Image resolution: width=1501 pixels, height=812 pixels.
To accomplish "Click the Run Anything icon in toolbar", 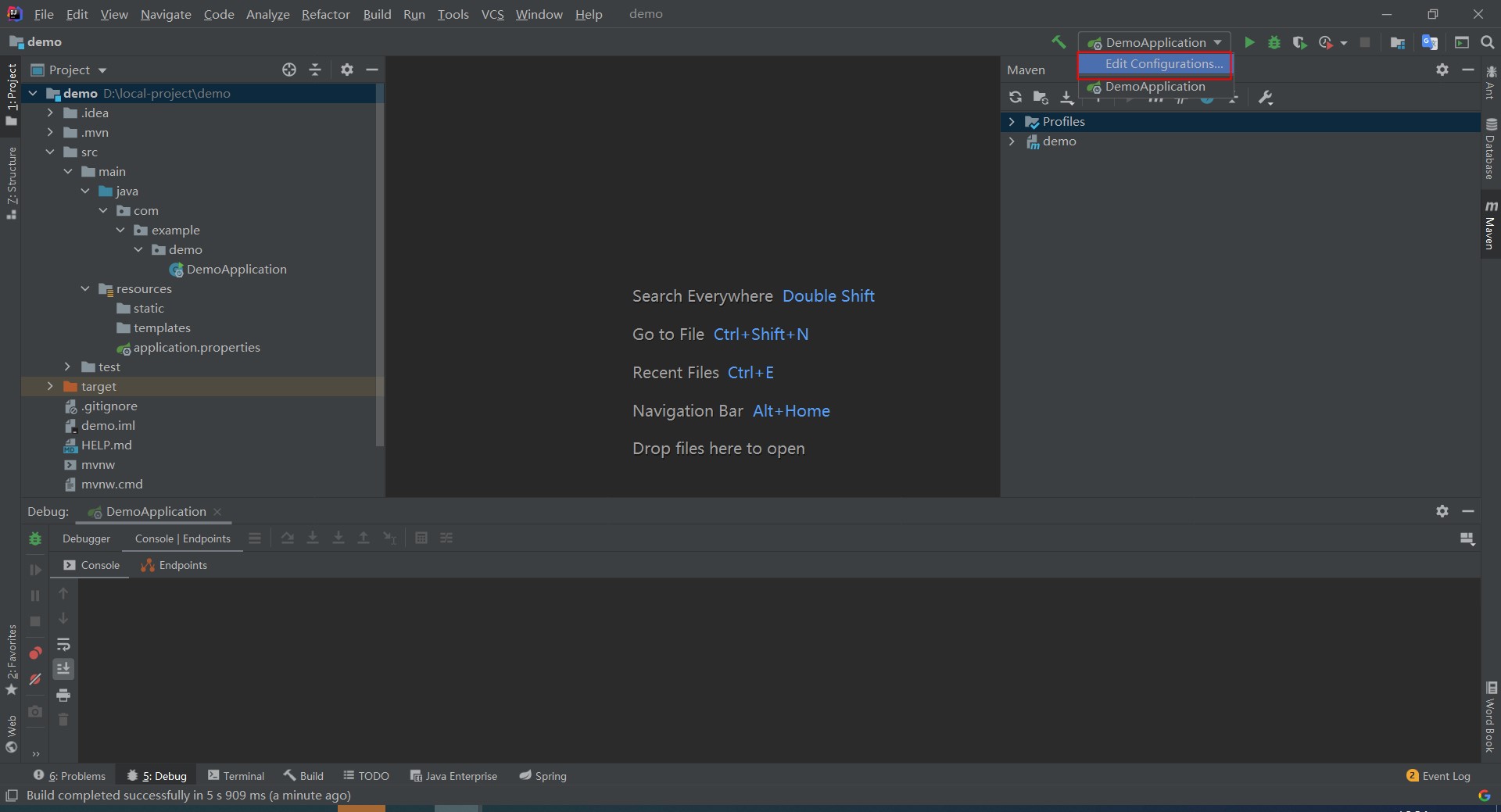I will pos(1462,42).
